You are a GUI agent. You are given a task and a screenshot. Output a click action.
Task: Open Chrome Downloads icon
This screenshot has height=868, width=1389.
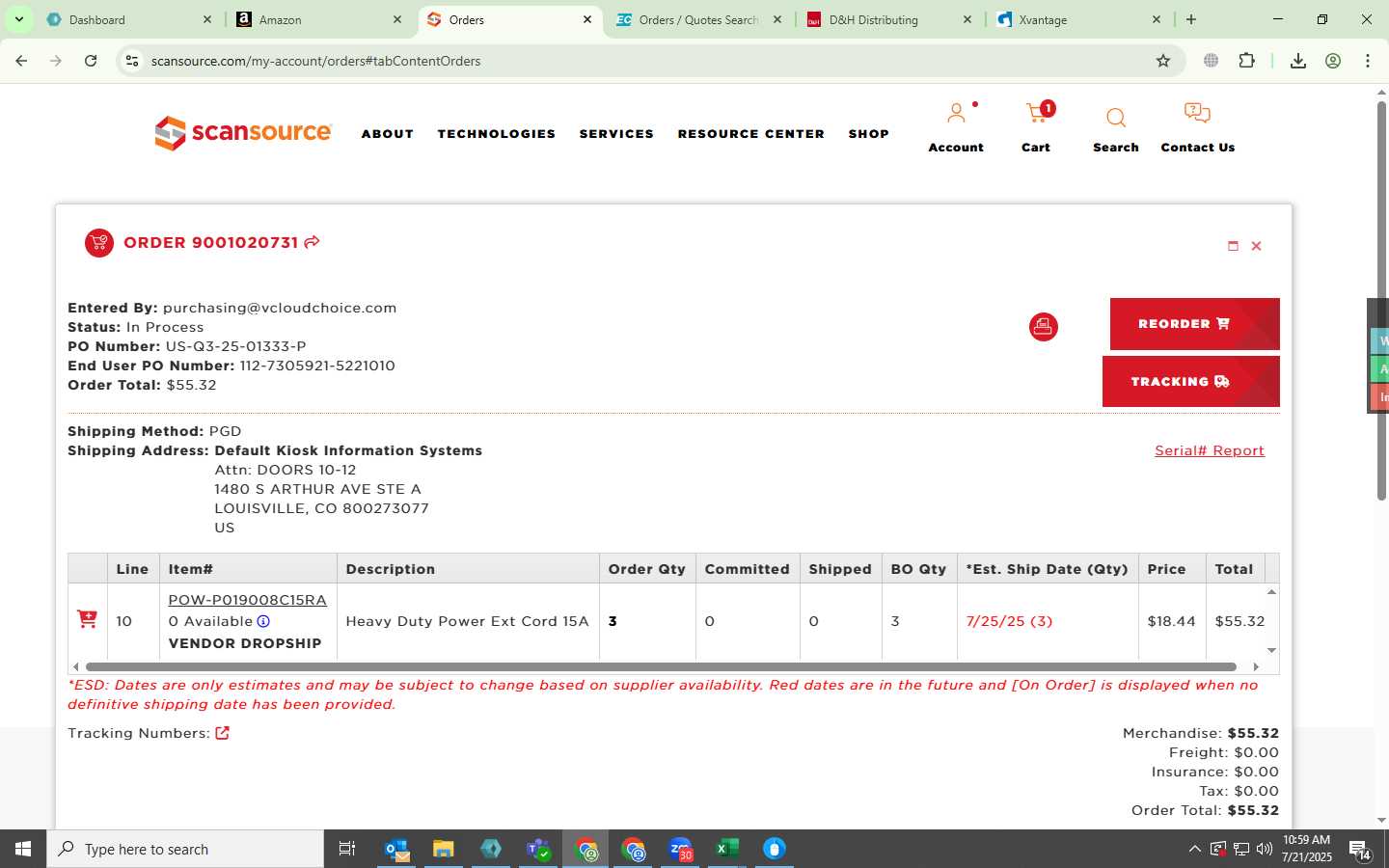coord(1298,61)
